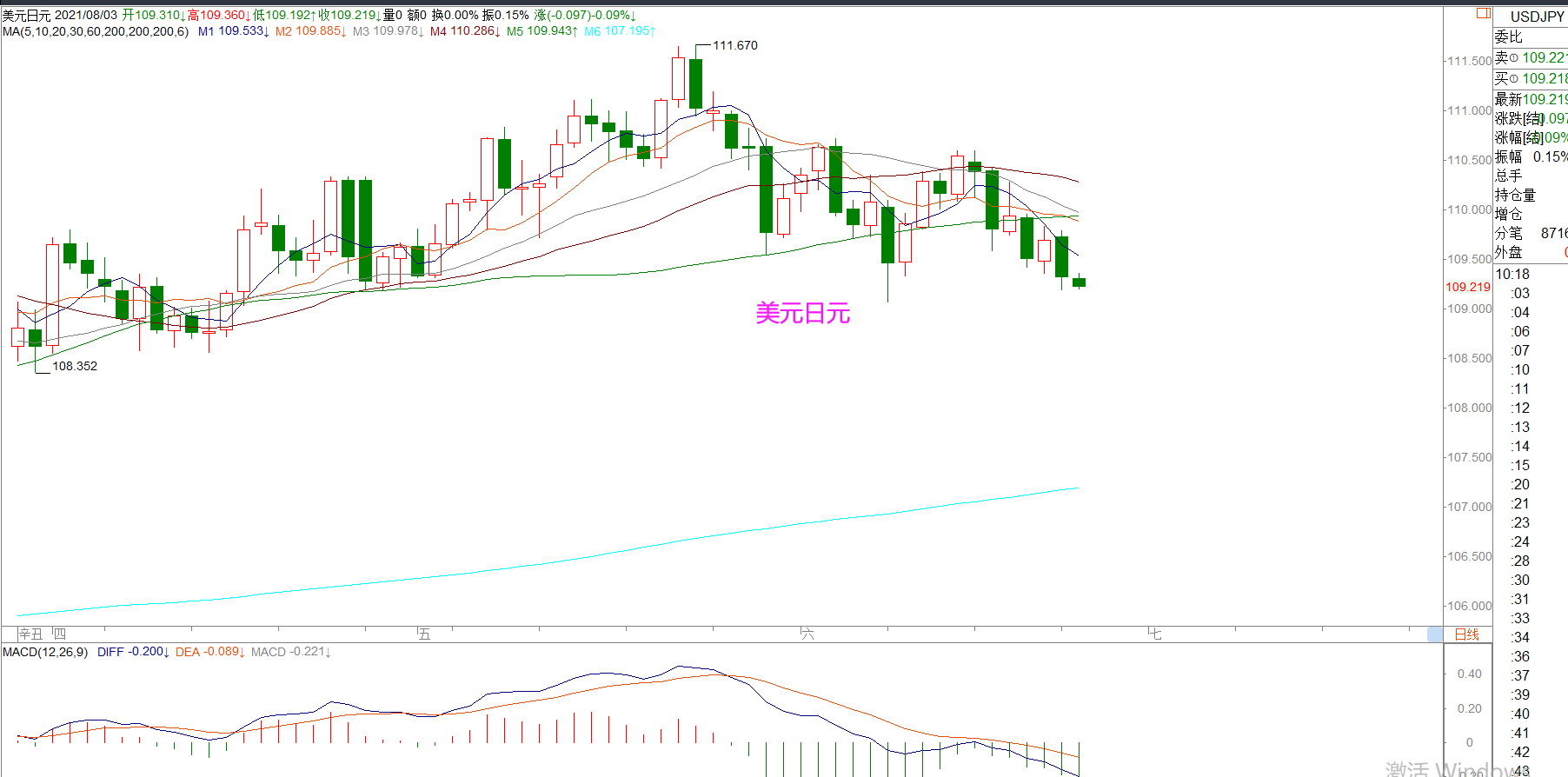Click the orange panel layout icon
The height and width of the screenshot is (777, 1568).
click(x=1484, y=13)
